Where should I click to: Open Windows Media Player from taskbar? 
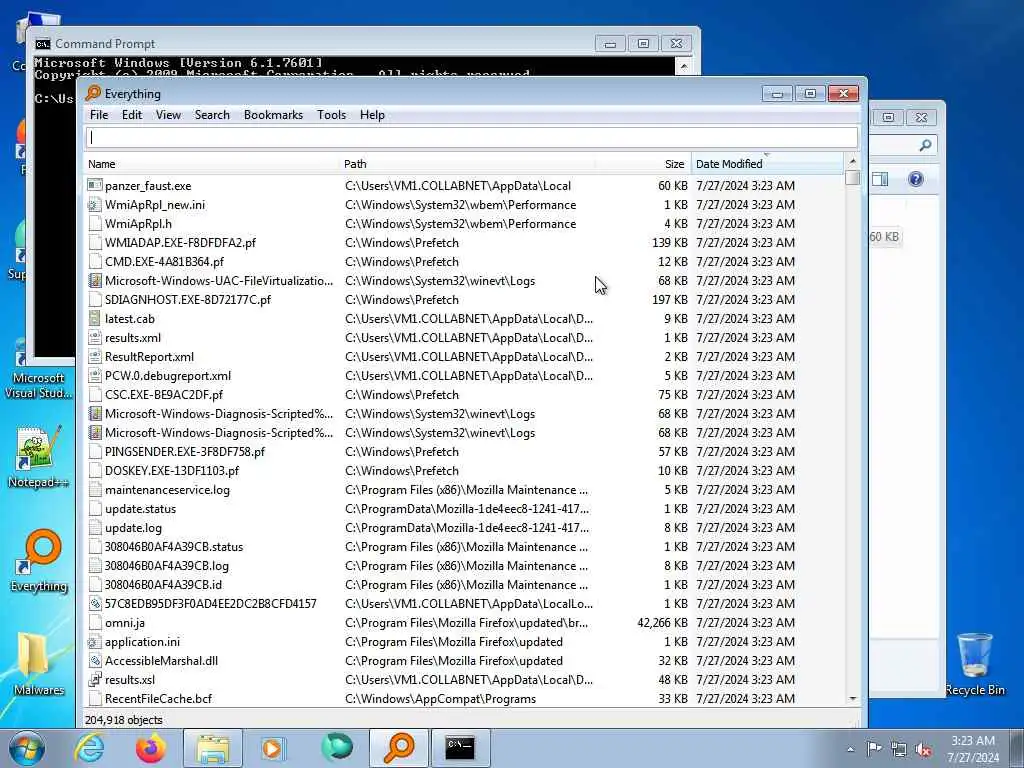273,748
